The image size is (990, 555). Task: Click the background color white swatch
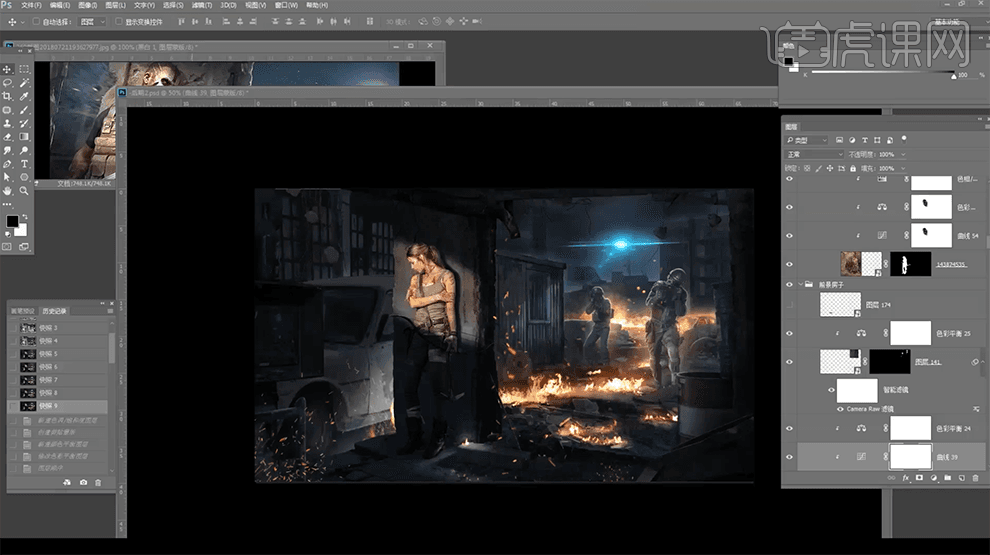(23, 230)
